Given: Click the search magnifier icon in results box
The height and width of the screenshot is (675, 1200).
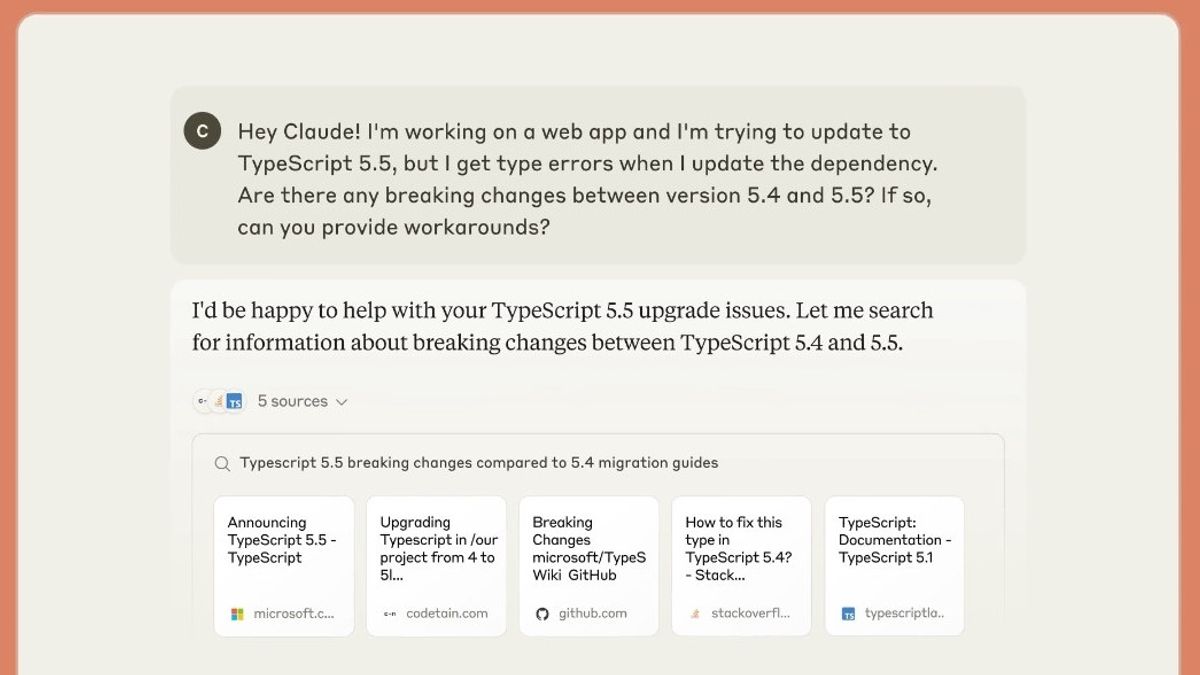Looking at the screenshot, I should [x=222, y=463].
